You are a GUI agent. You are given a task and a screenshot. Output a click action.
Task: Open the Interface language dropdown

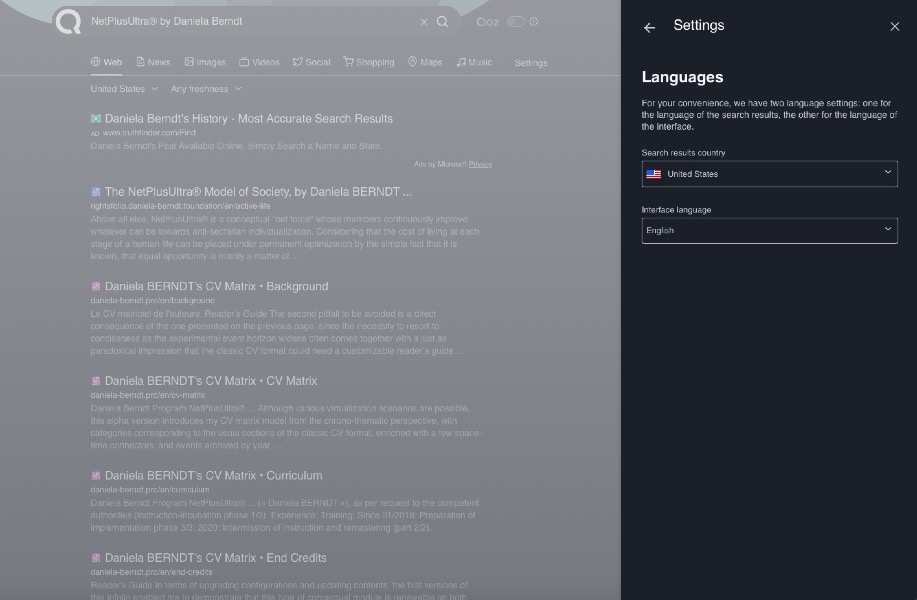(x=769, y=230)
